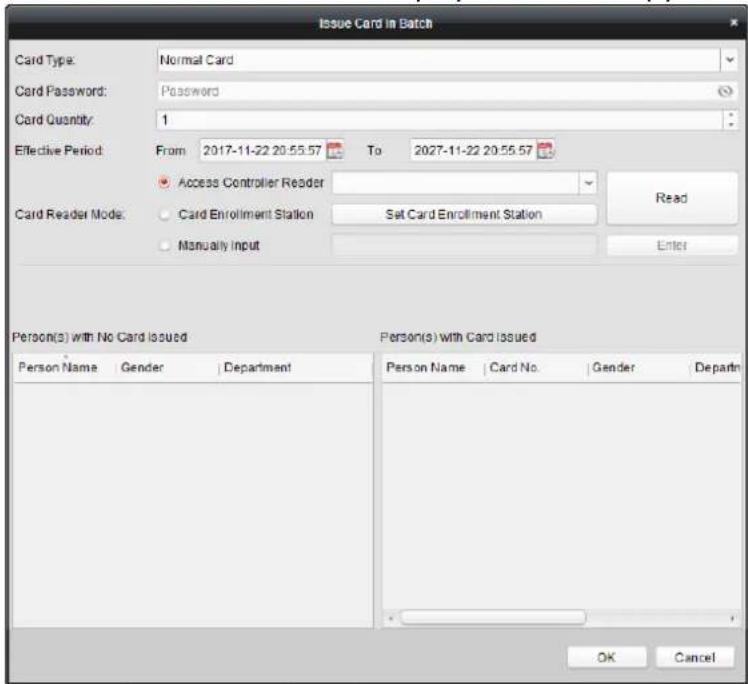Sort No Card Issued list by Person Name
The image size is (748, 684).
point(64,367)
